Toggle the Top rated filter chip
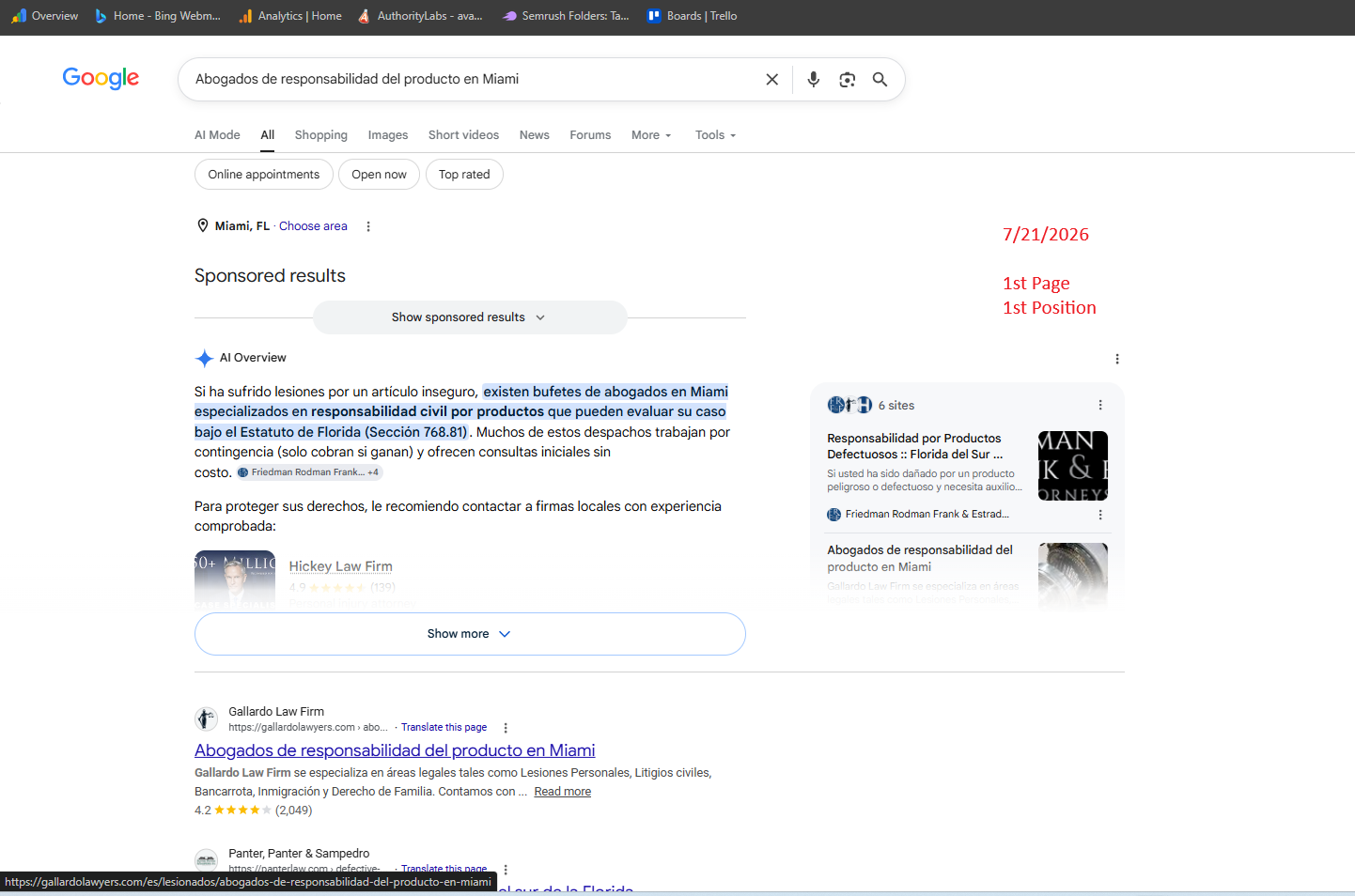Viewport: 1355px width, 896px height. pos(464,175)
